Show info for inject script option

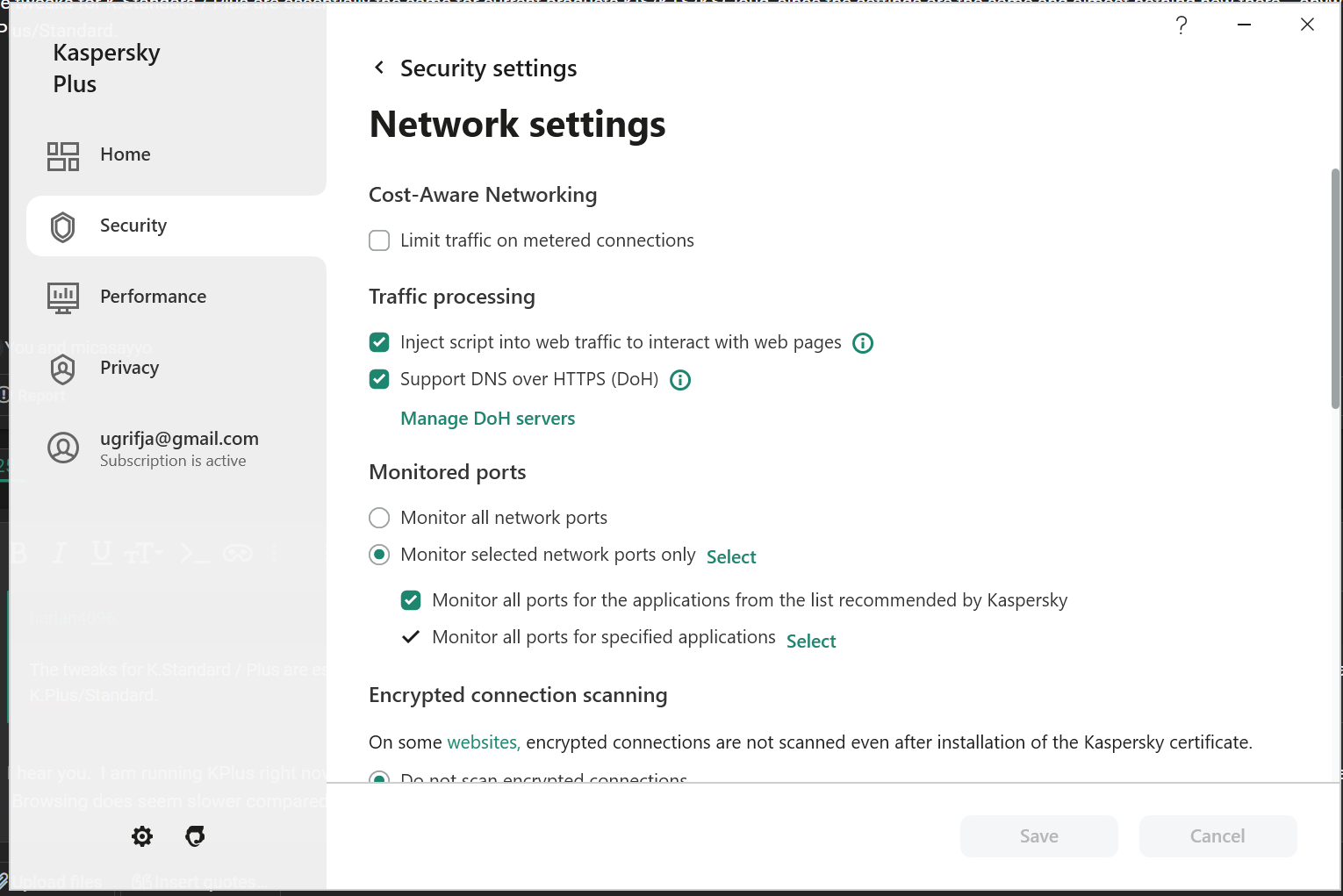pos(863,343)
